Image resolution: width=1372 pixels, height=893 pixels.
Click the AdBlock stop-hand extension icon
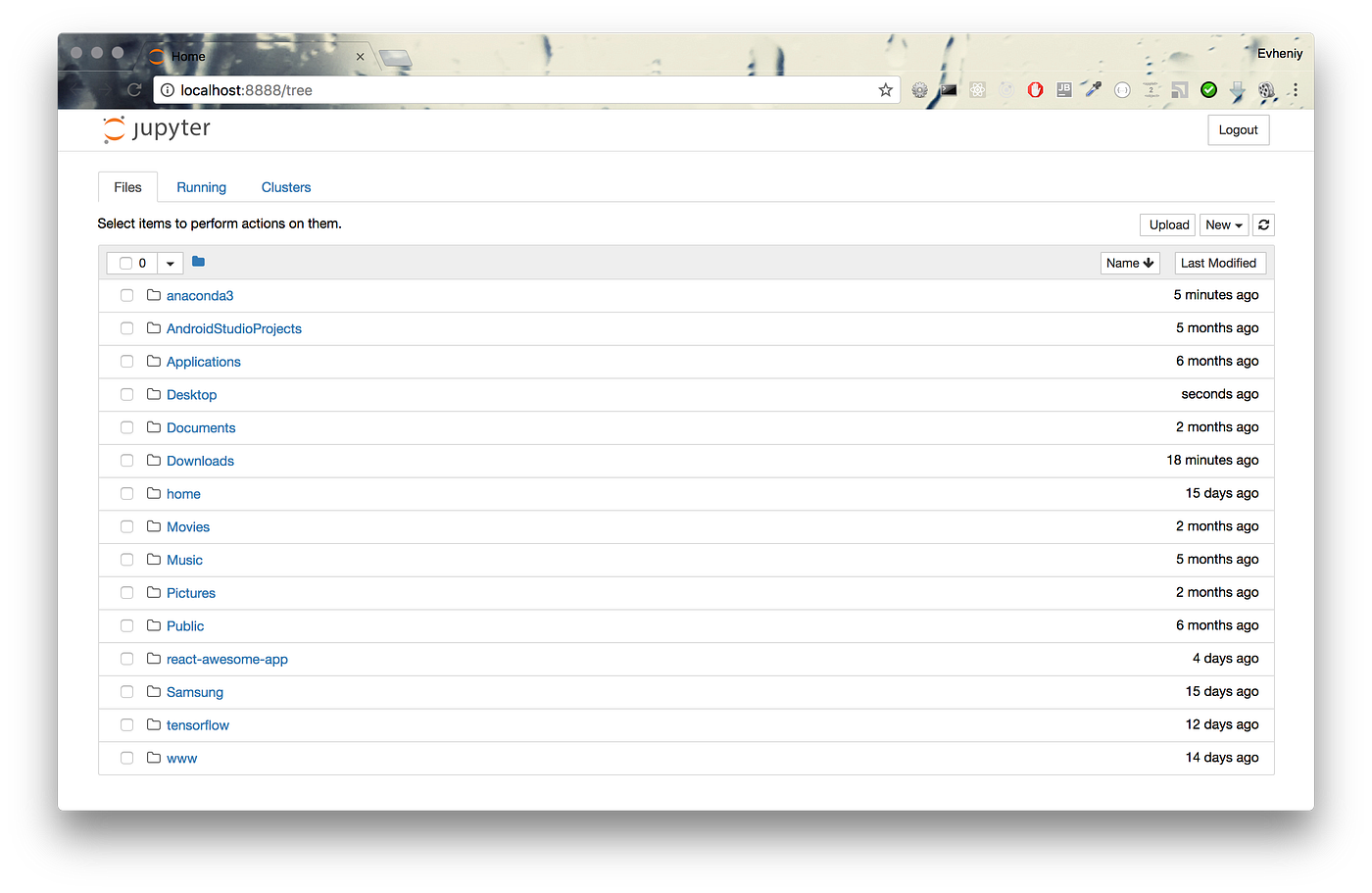pos(1035,89)
